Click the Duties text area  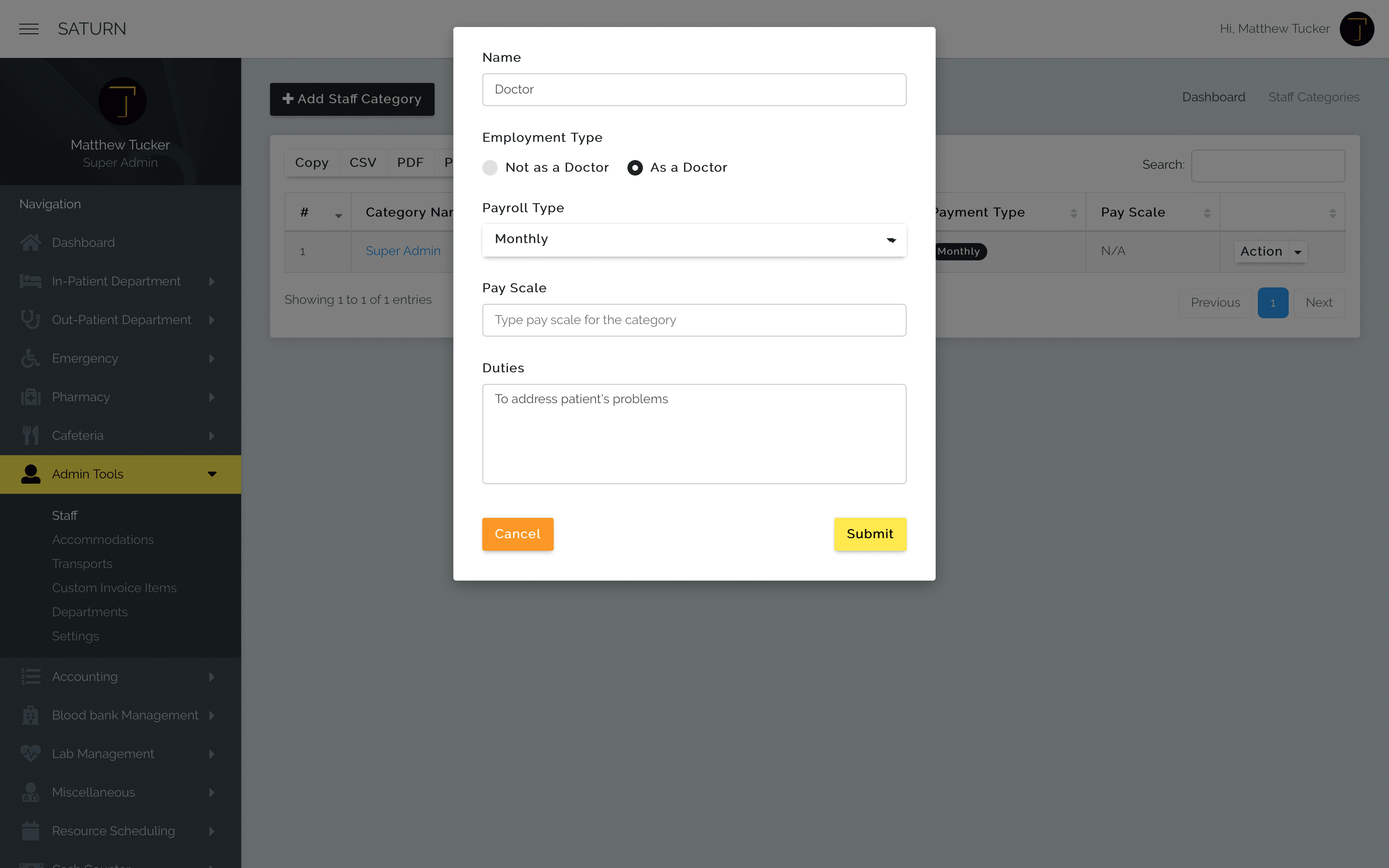(x=694, y=434)
